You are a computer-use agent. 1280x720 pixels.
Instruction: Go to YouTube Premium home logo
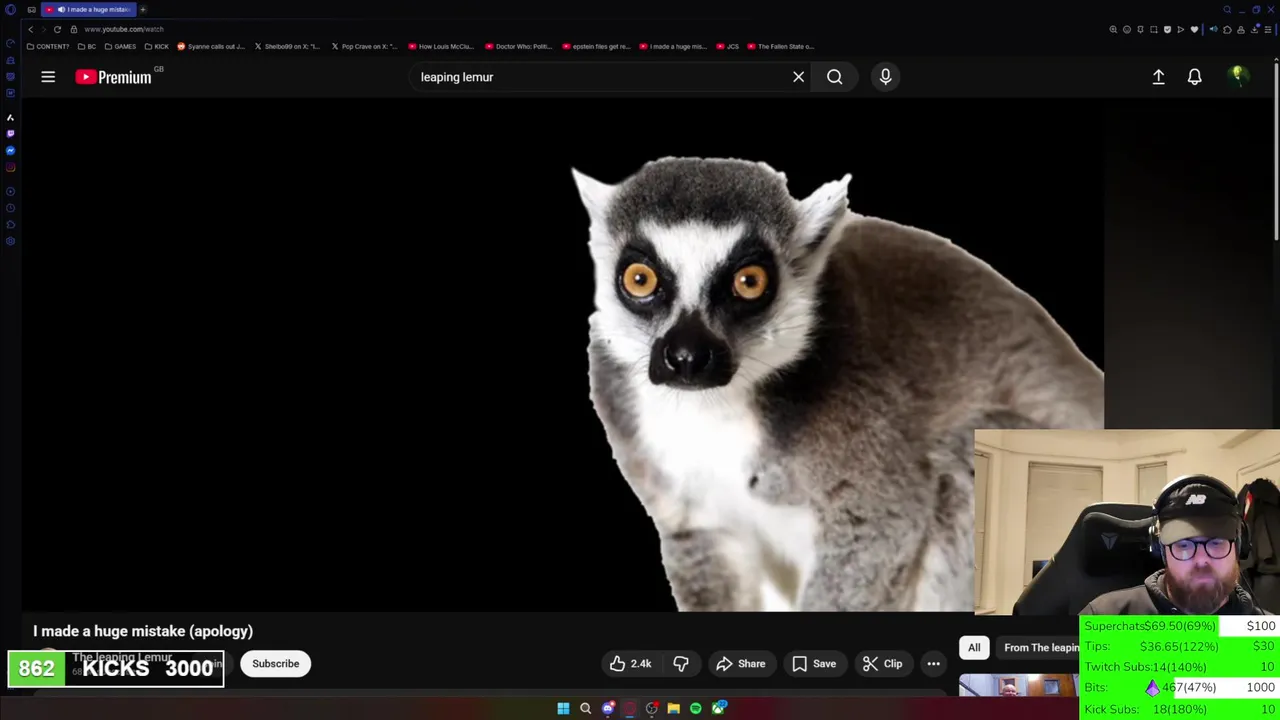(113, 77)
